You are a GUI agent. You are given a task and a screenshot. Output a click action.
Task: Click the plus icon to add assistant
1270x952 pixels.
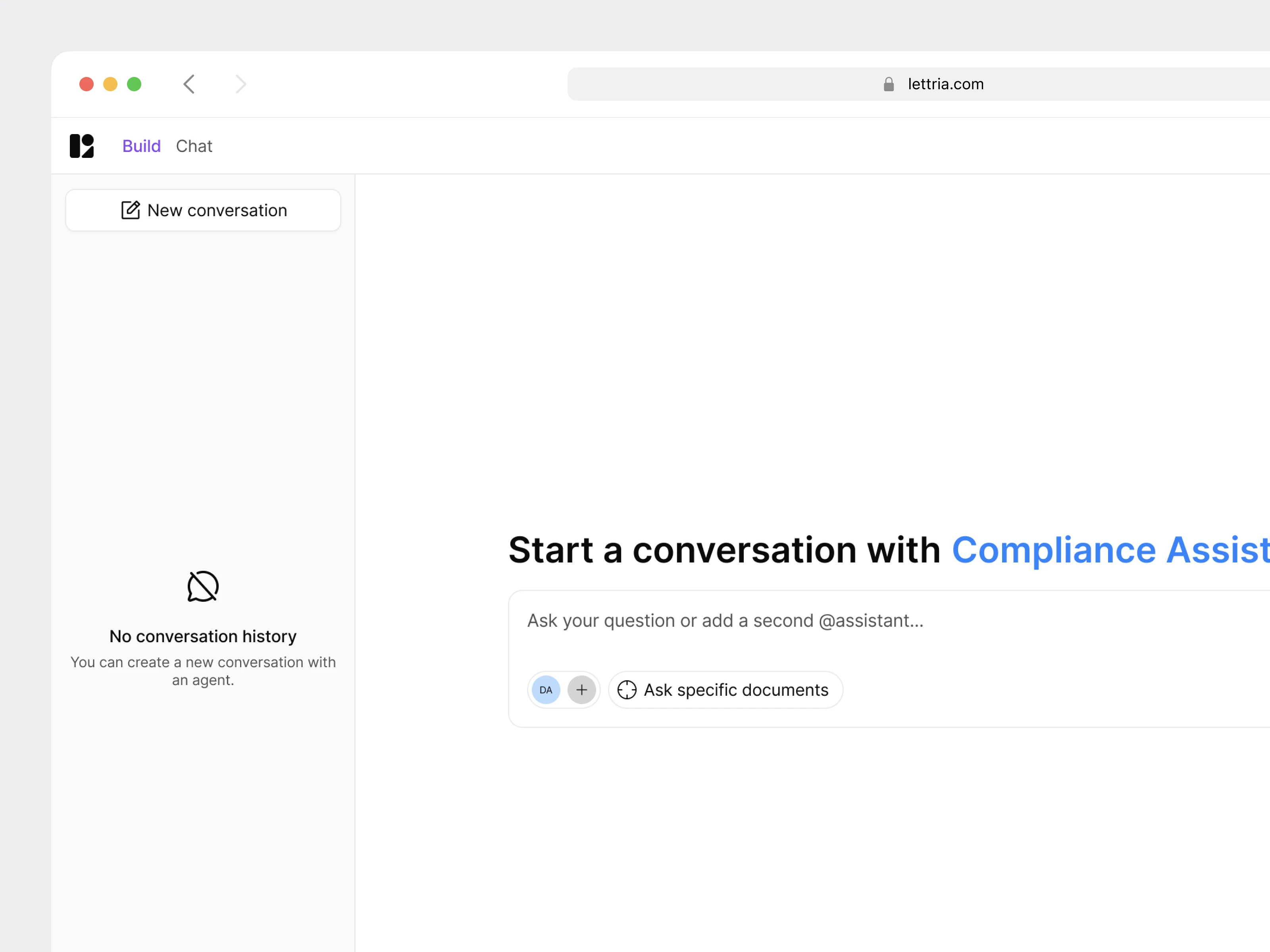(581, 690)
